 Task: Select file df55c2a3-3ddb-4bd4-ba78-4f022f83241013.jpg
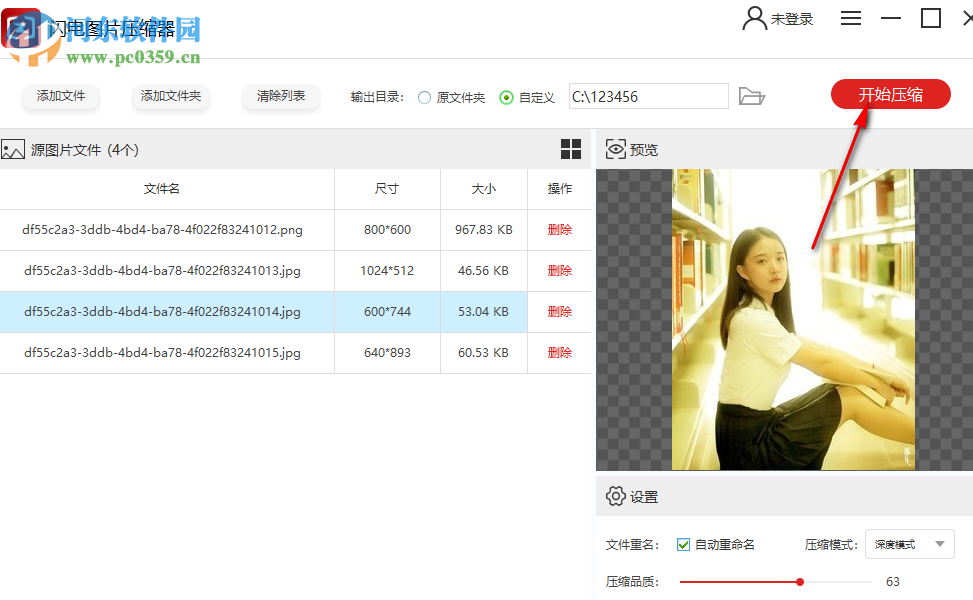(163, 271)
